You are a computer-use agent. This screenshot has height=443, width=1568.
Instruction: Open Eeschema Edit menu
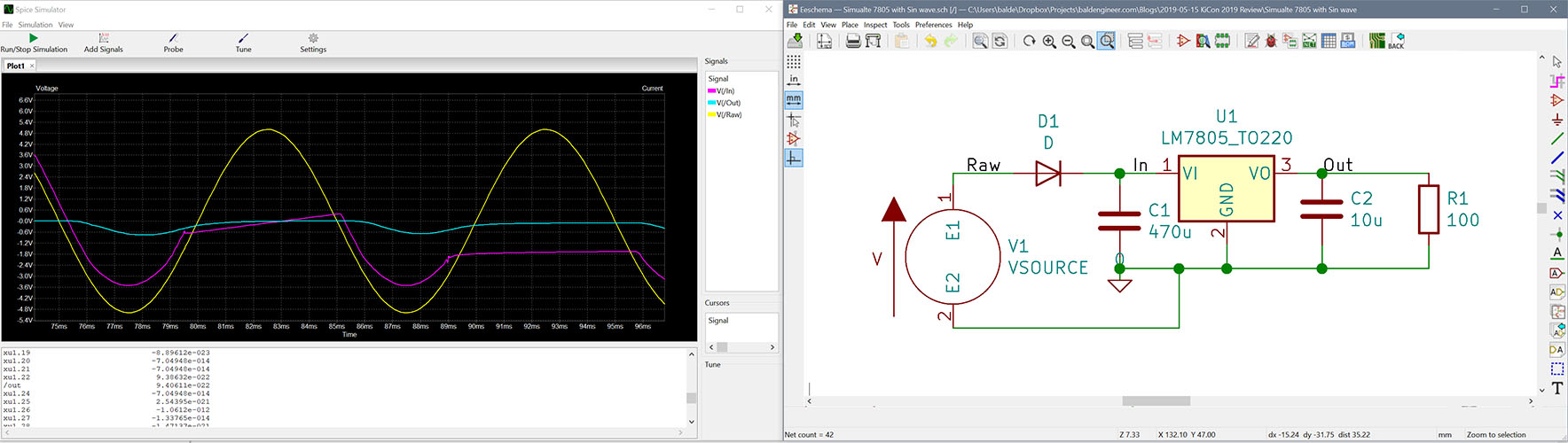tap(809, 25)
